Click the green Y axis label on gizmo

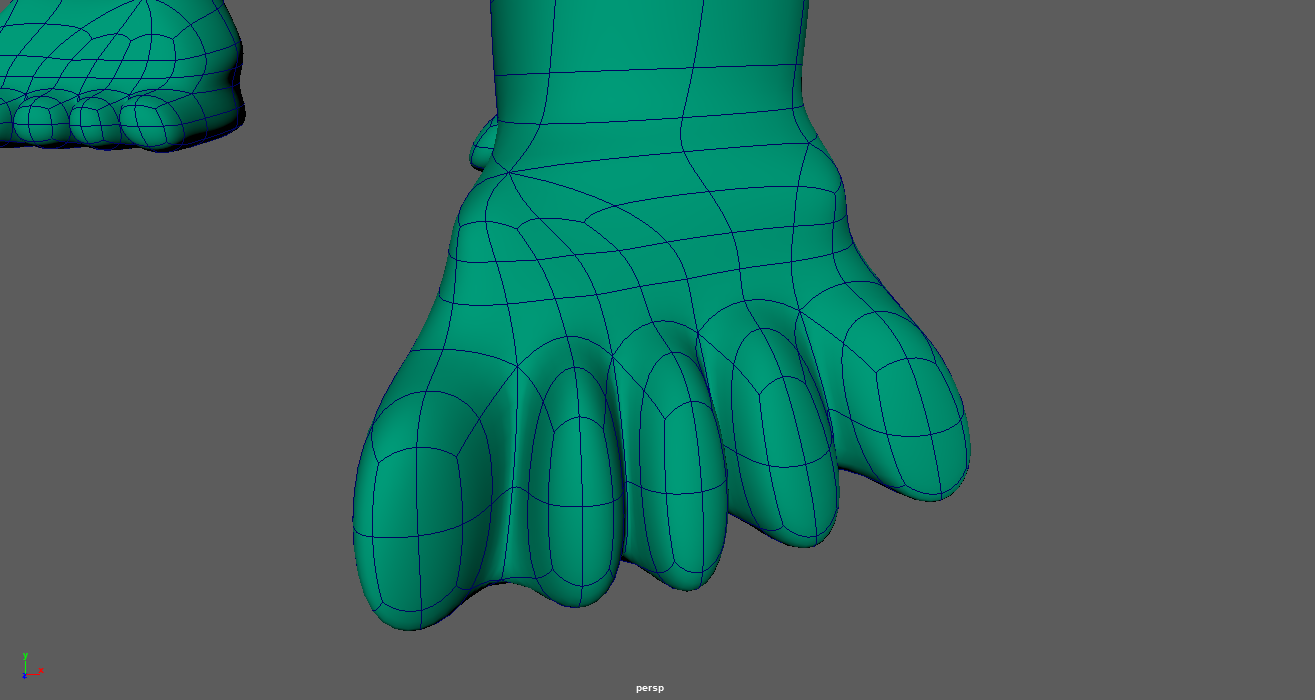(x=24, y=656)
